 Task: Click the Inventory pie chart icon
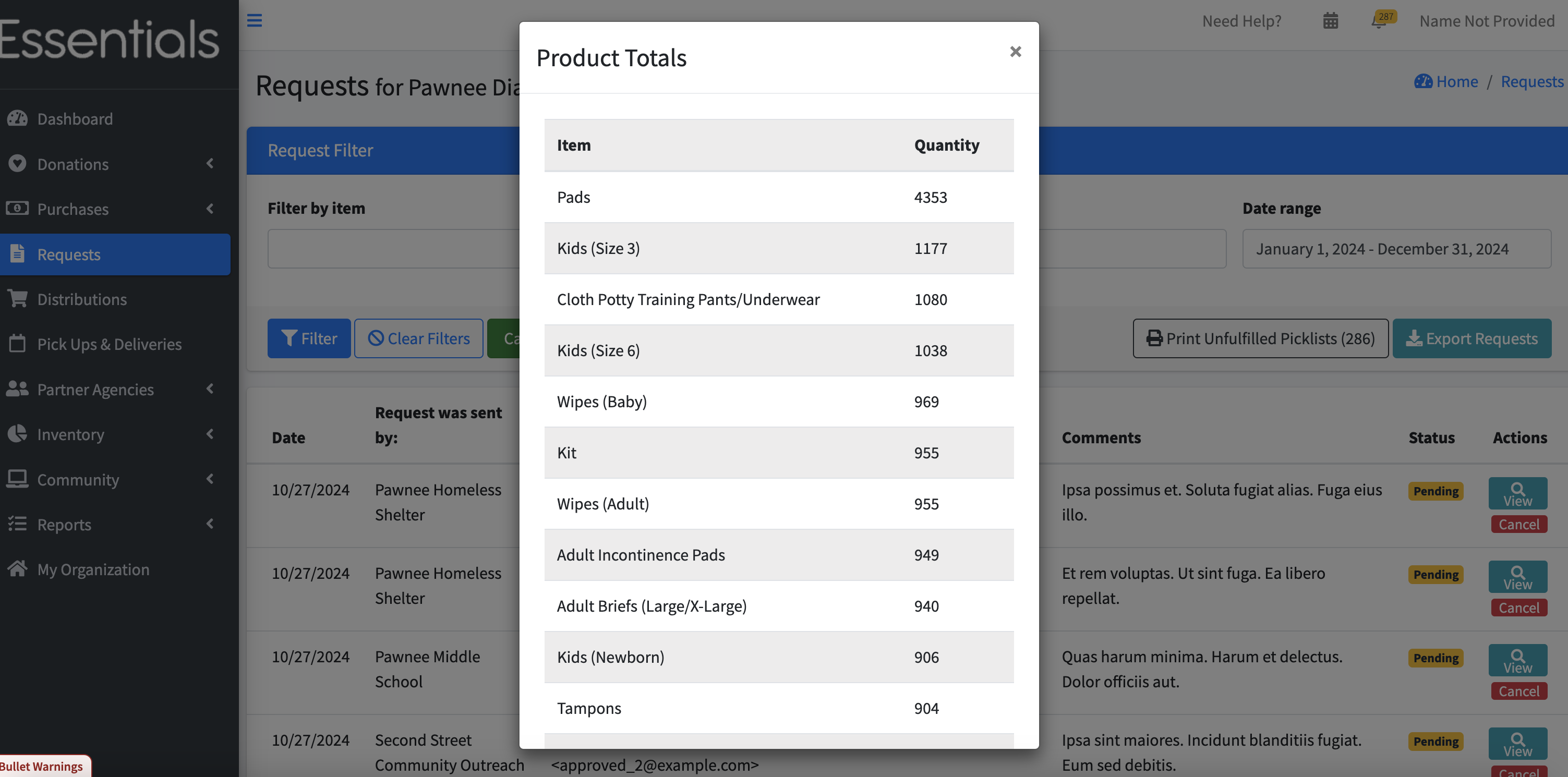coord(18,434)
